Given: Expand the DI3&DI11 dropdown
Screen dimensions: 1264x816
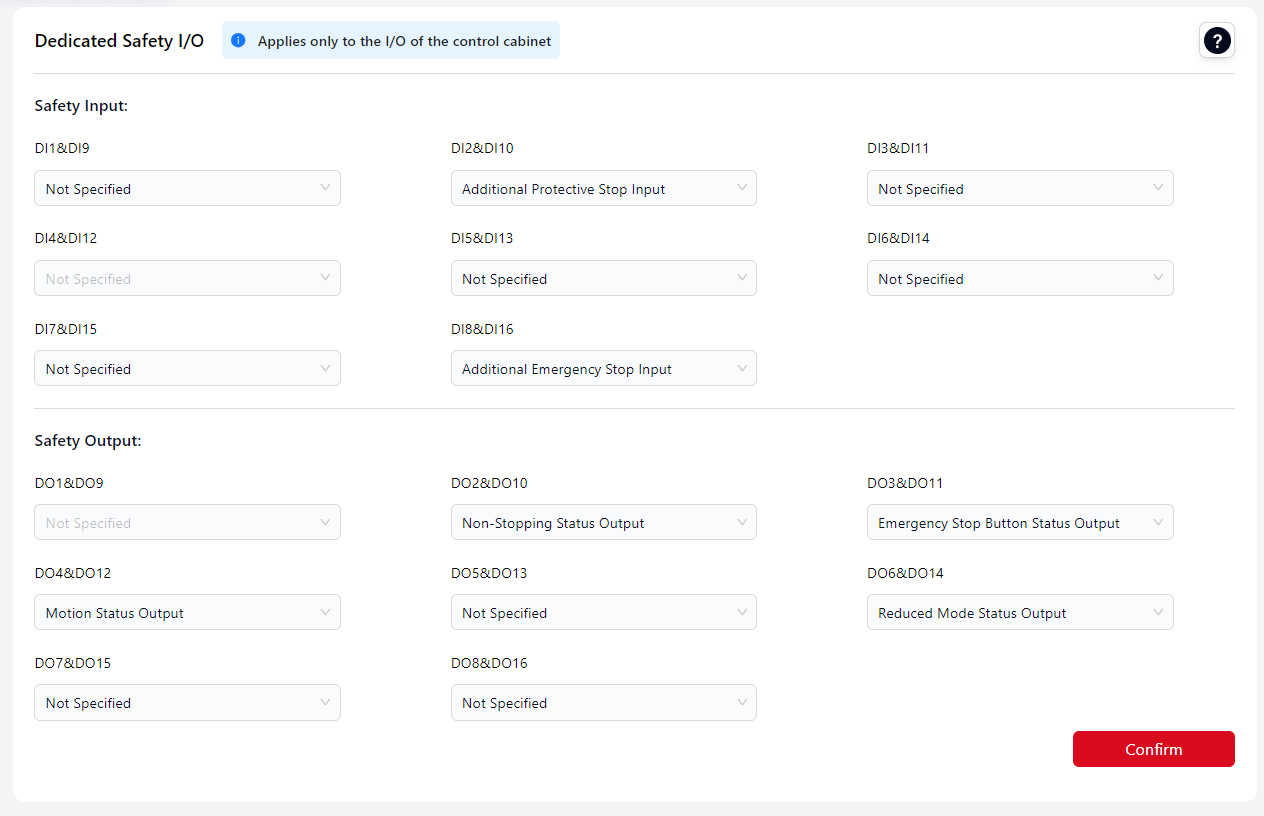Looking at the screenshot, I should pyautogui.click(x=1019, y=188).
